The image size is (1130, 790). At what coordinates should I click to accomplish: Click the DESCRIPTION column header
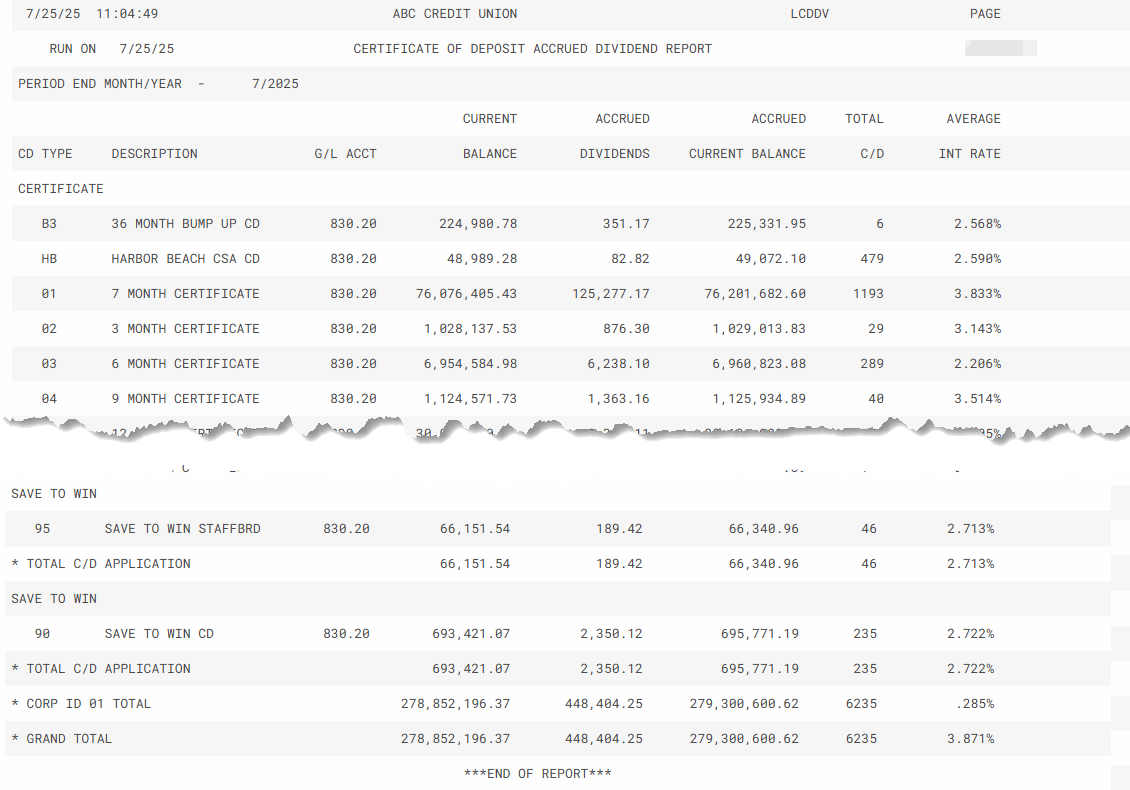154,154
